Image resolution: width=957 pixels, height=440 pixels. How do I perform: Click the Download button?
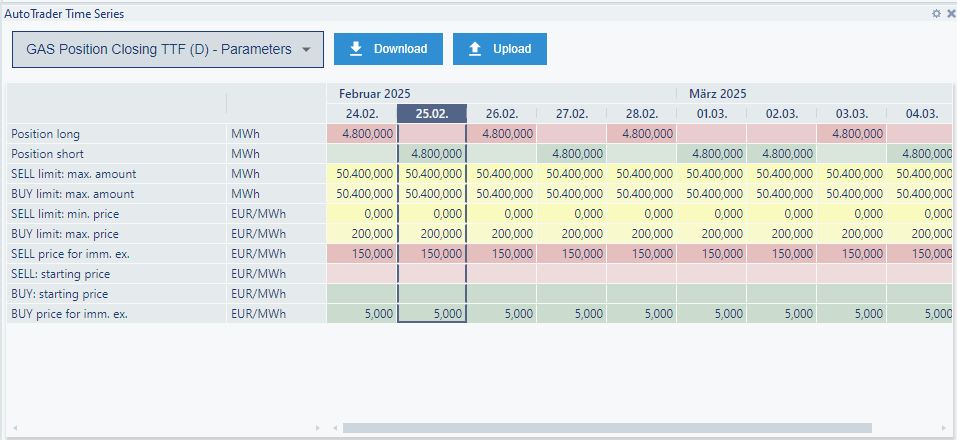[388, 49]
